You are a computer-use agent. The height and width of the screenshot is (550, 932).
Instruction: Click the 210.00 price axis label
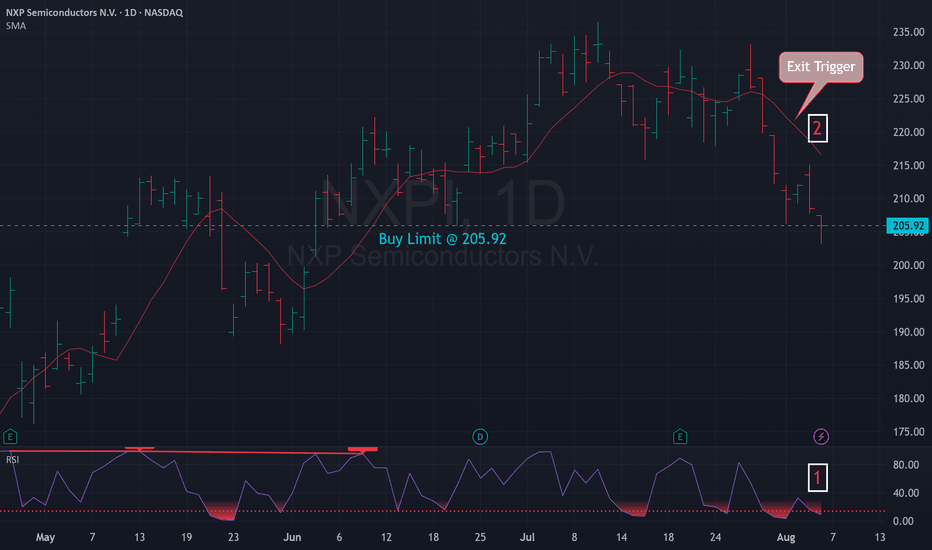pos(908,199)
